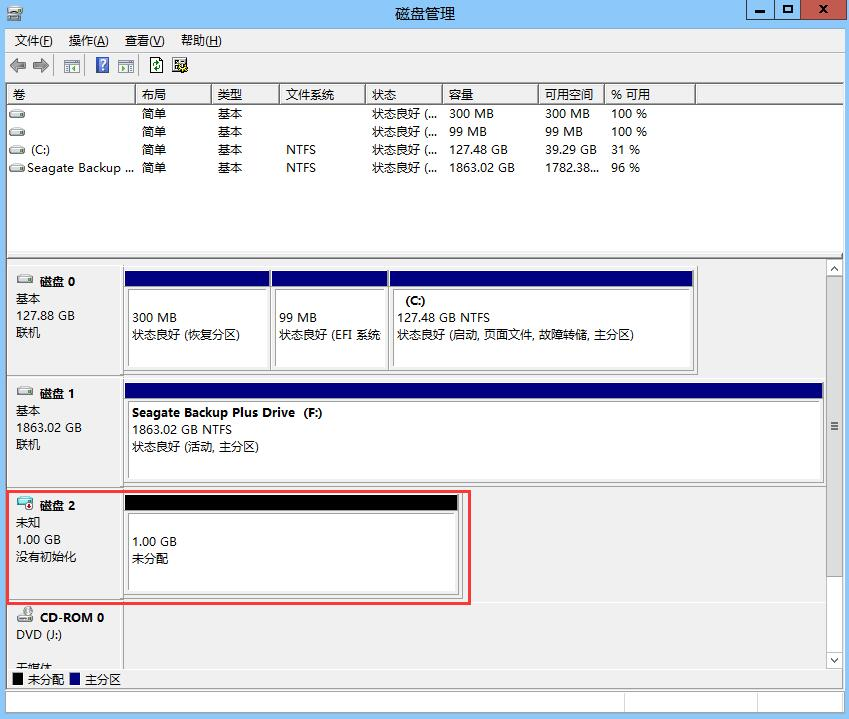The width and height of the screenshot is (849, 719).
Task: Open the 查看(V) menu
Action: (144, 41)
